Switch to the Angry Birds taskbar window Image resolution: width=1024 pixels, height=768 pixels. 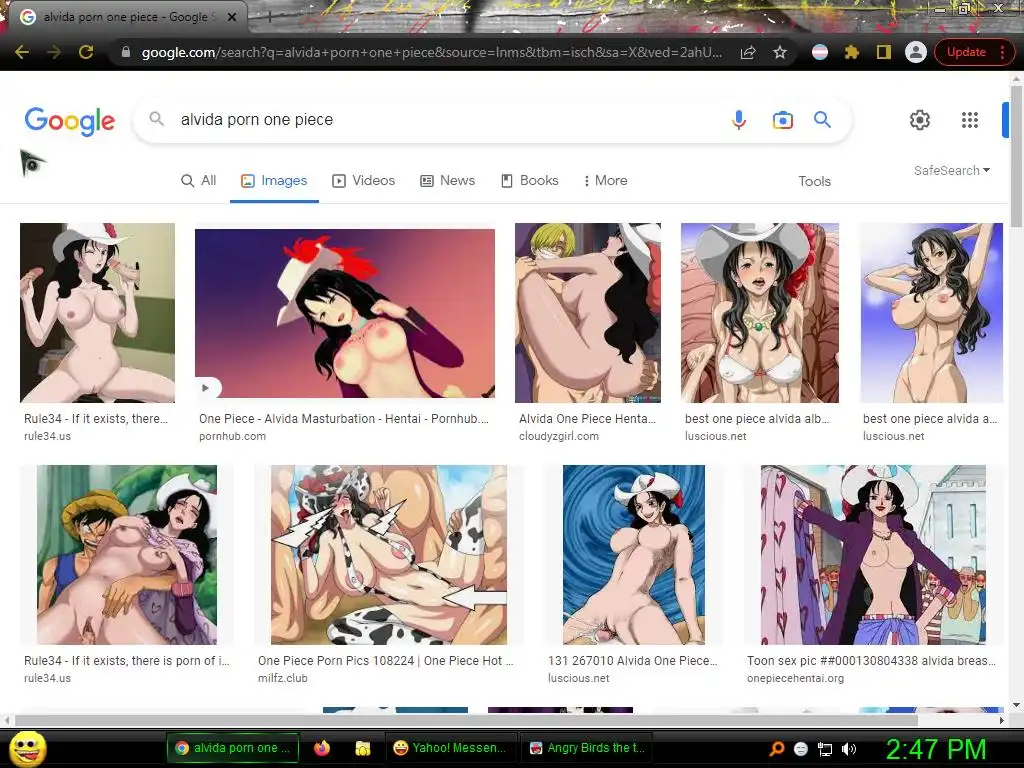(x=586, y=748)
